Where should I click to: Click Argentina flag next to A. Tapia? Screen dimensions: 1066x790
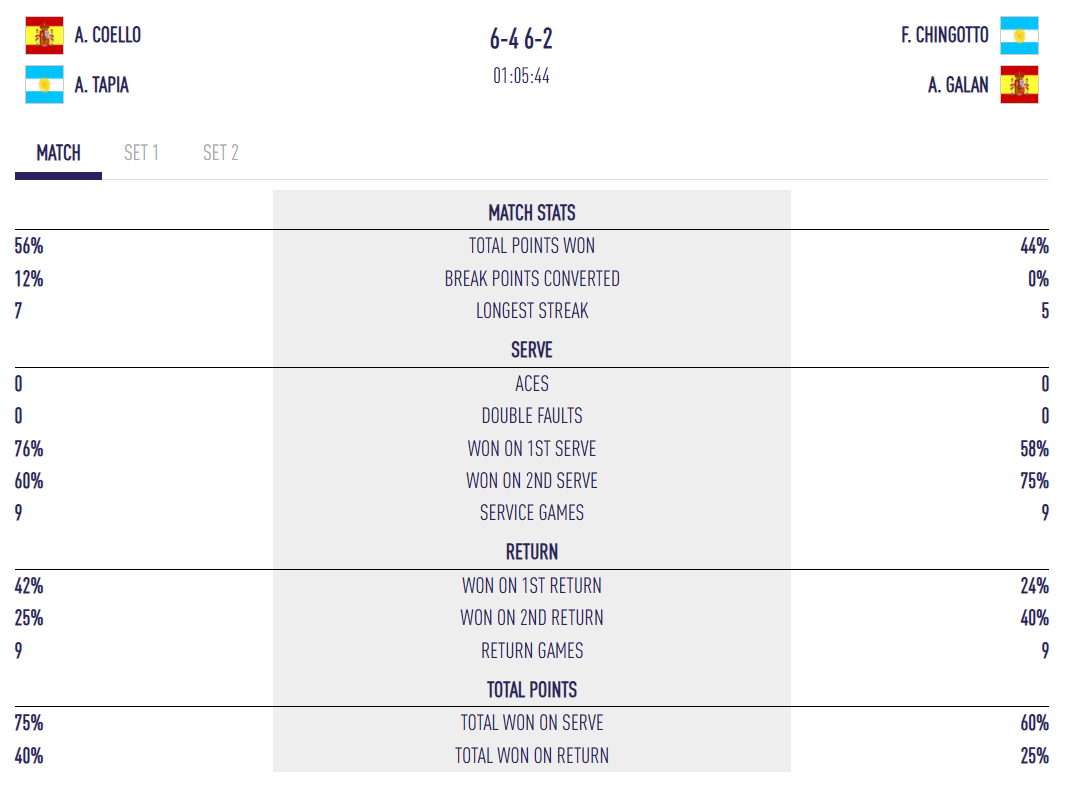(44, 85)
